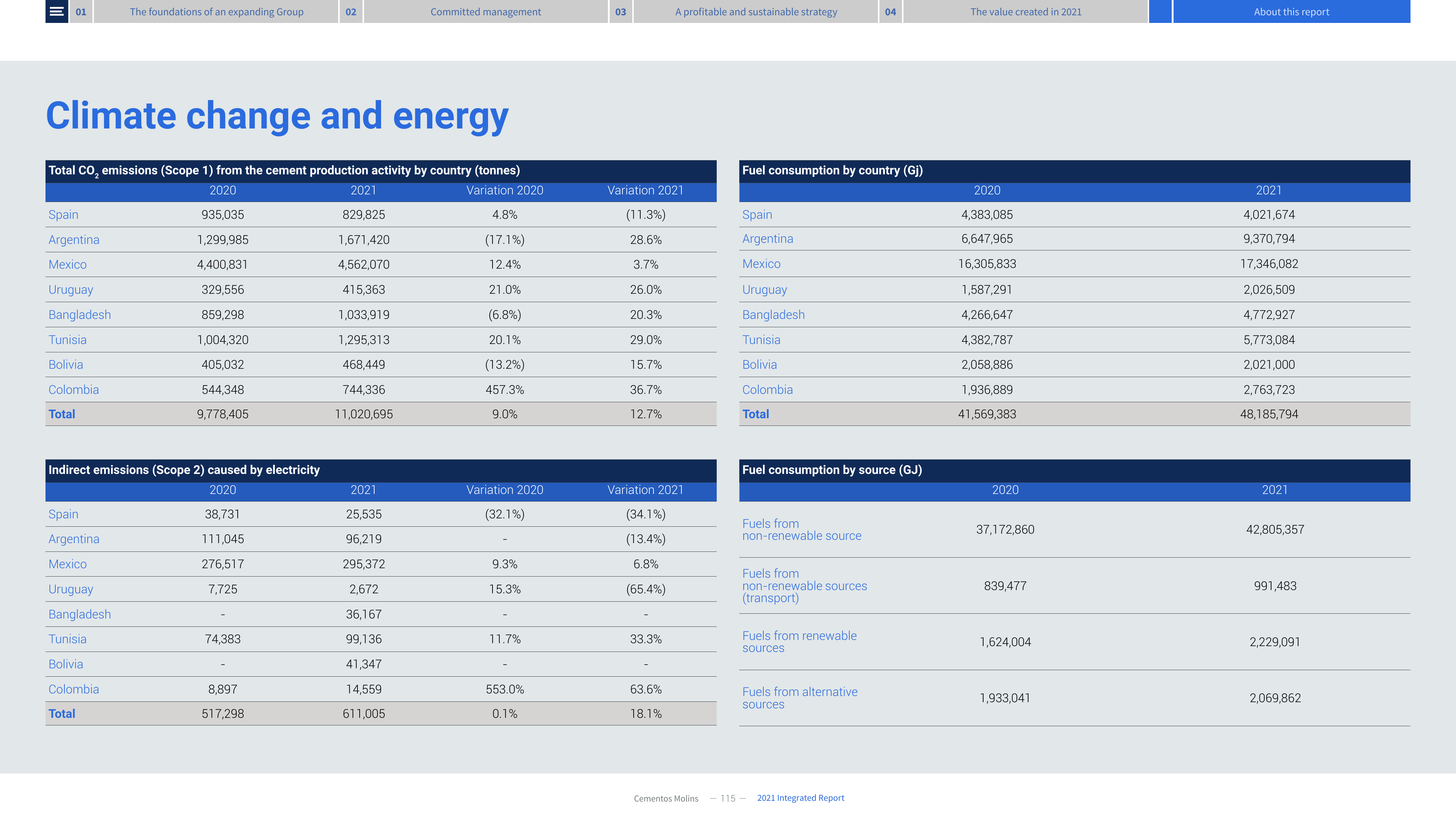Click Total CO2 emissions Scope 1 table title
Viewport: 1456px width, 819px height.
tap(284, 171)
